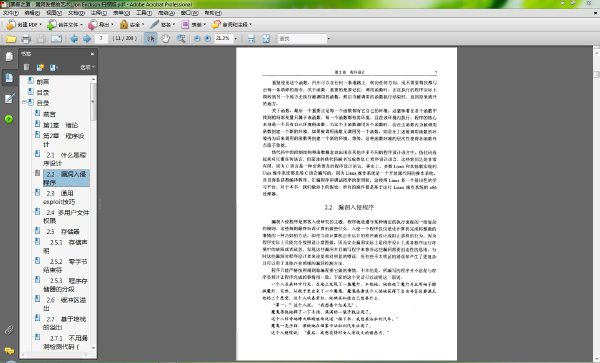Click the zoom percentage field
600x363 pixels.
pos(224,39)
